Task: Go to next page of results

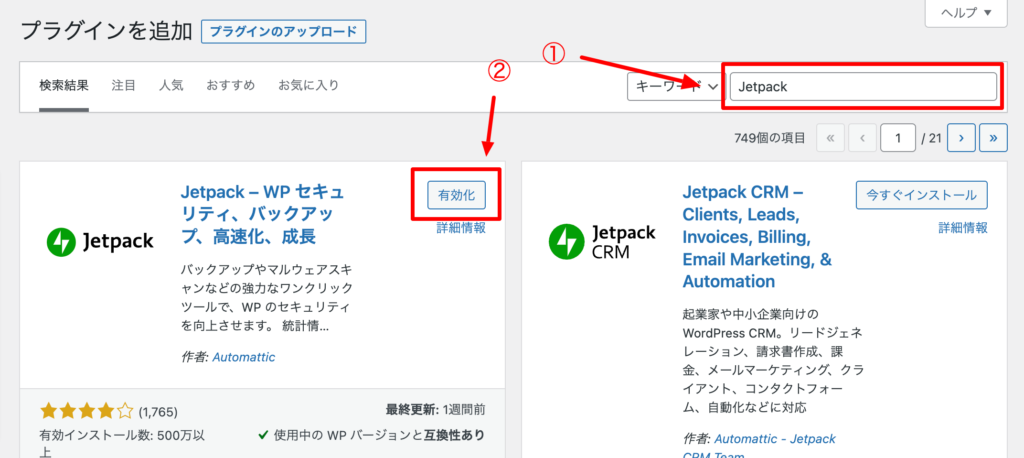Action: pyautogui.click(x=961, y=138)
